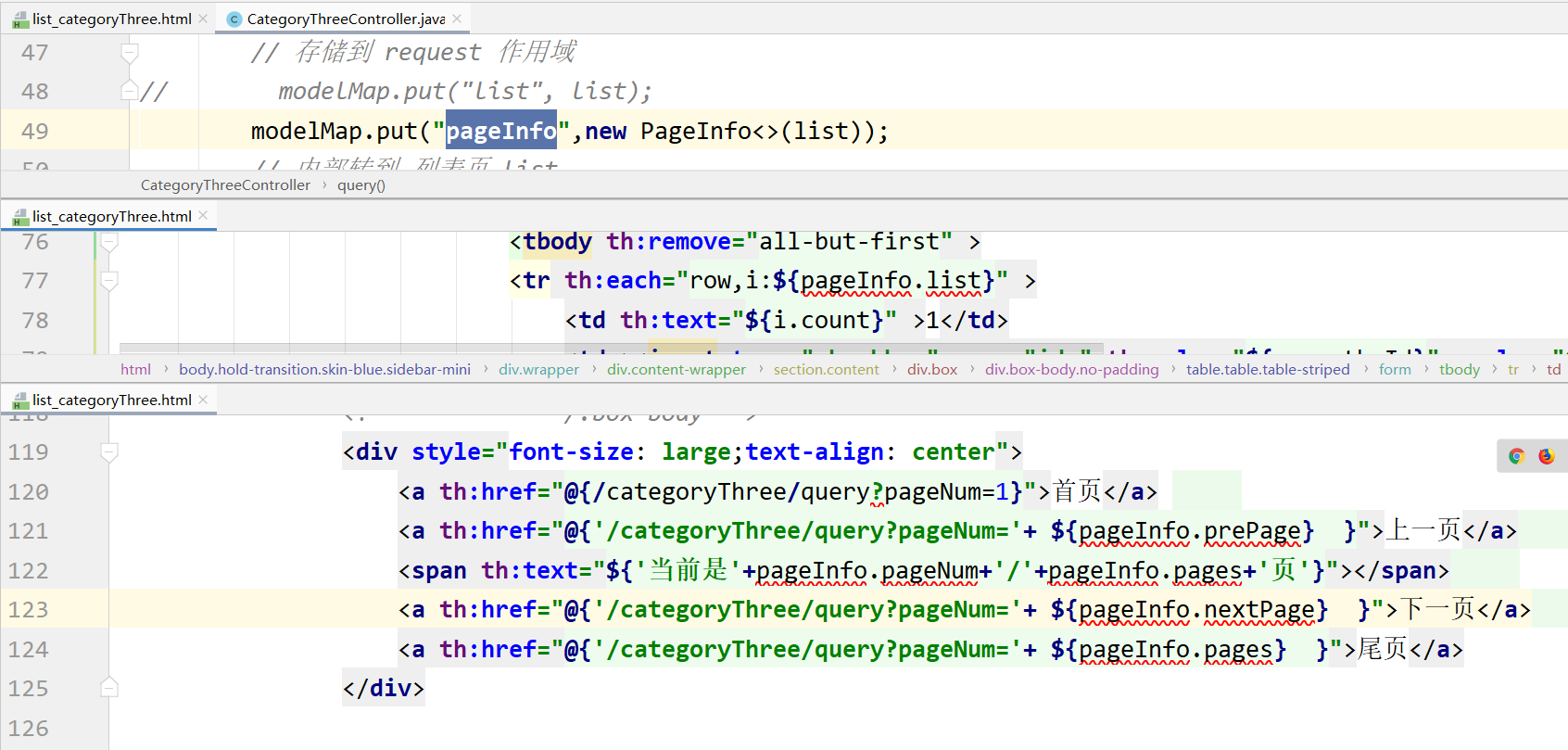Screen dimensions: 1568x750
Task: Click commented modelMap.put list line 48
Action: [465, 91]
